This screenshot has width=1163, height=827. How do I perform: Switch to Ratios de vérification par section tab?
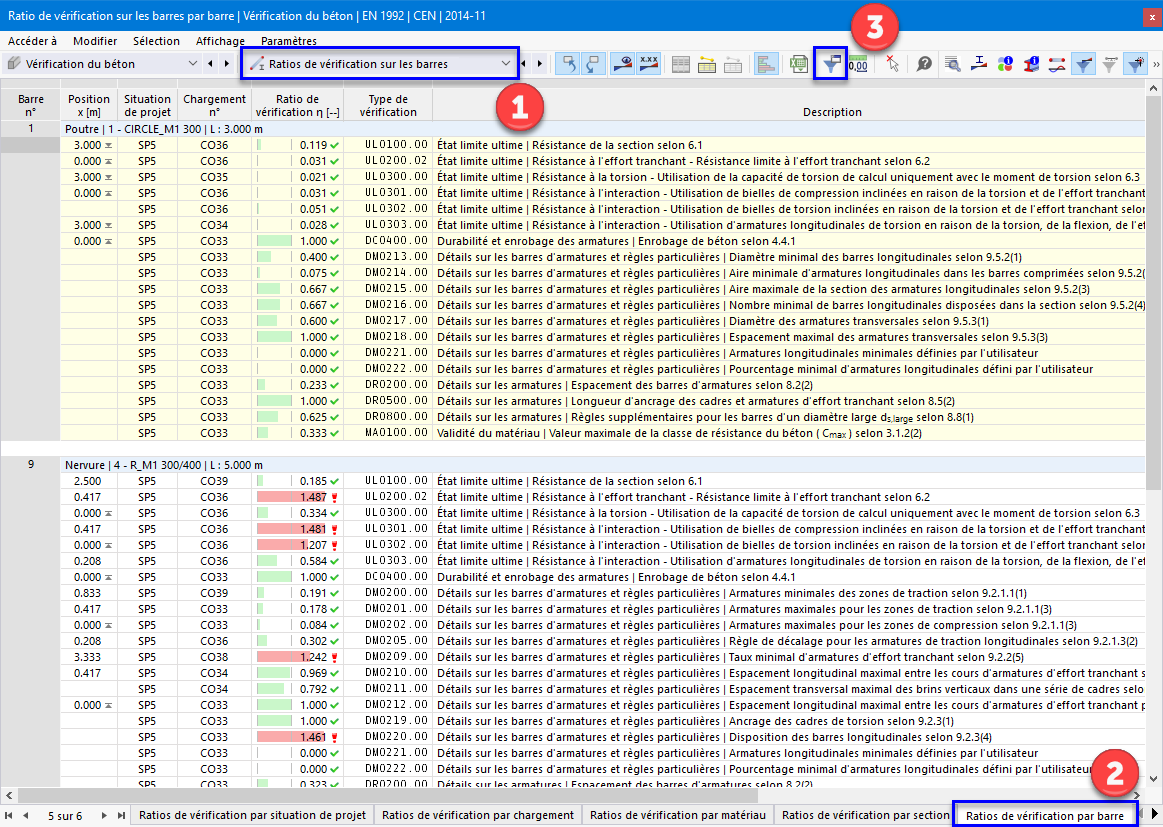click(x=866, y=815)
